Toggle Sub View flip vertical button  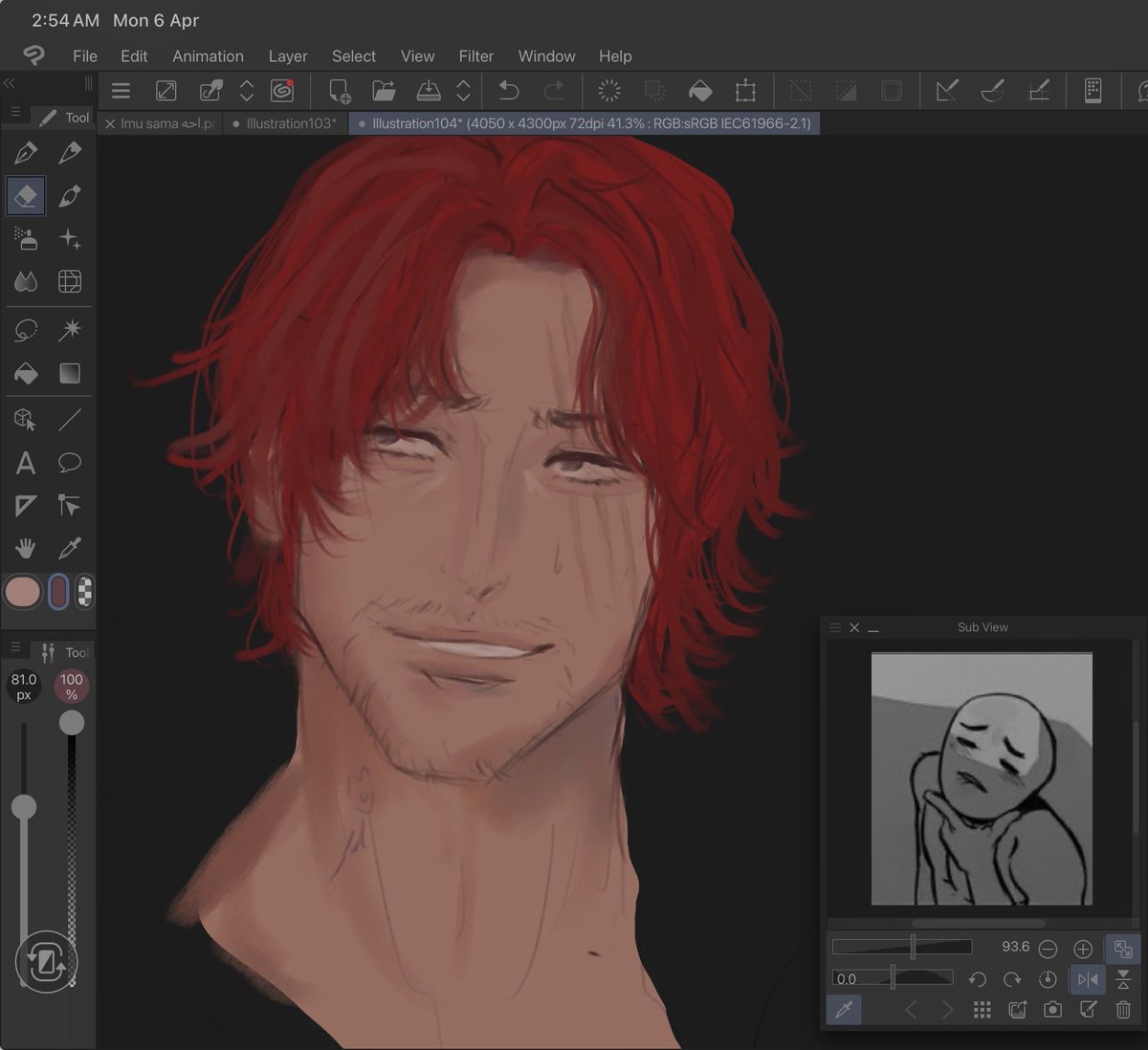(1123, 979)
